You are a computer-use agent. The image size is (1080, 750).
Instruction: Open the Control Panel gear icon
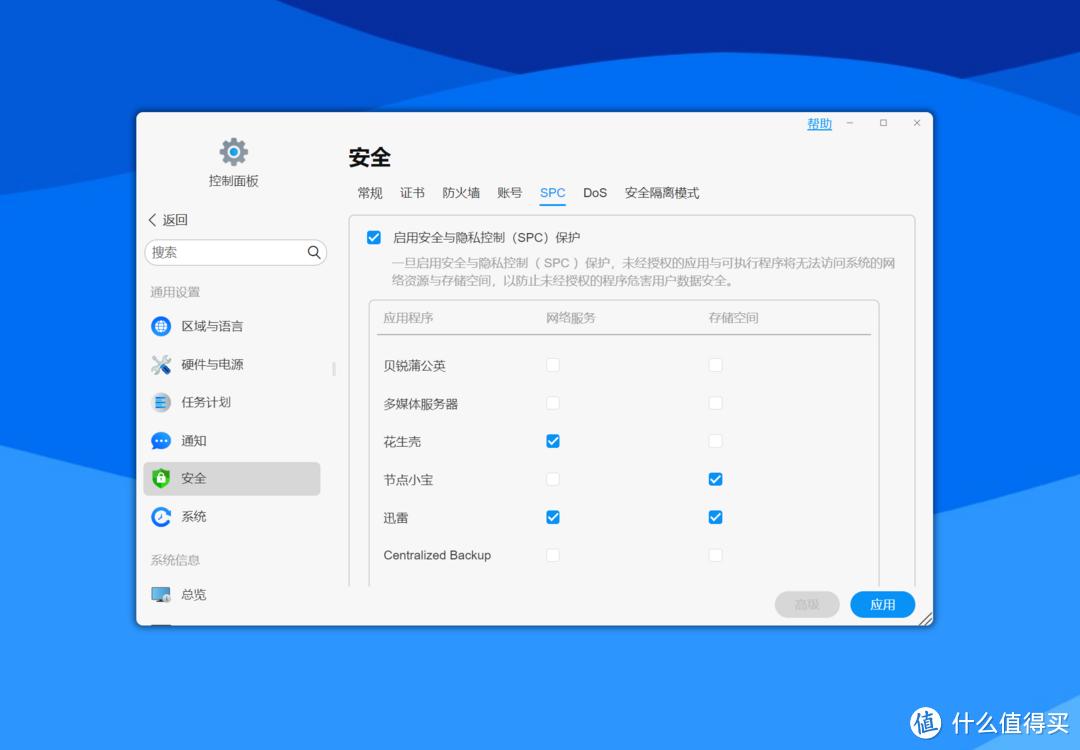[232, 150]
